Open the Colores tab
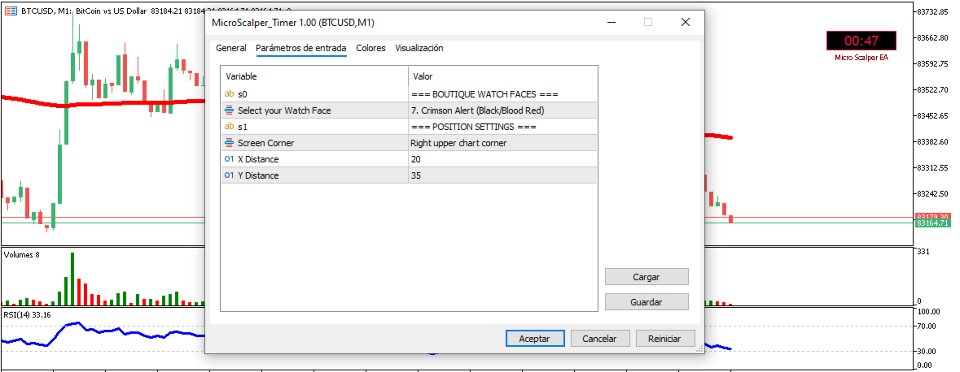960x372 pixels. click(370, 48)
